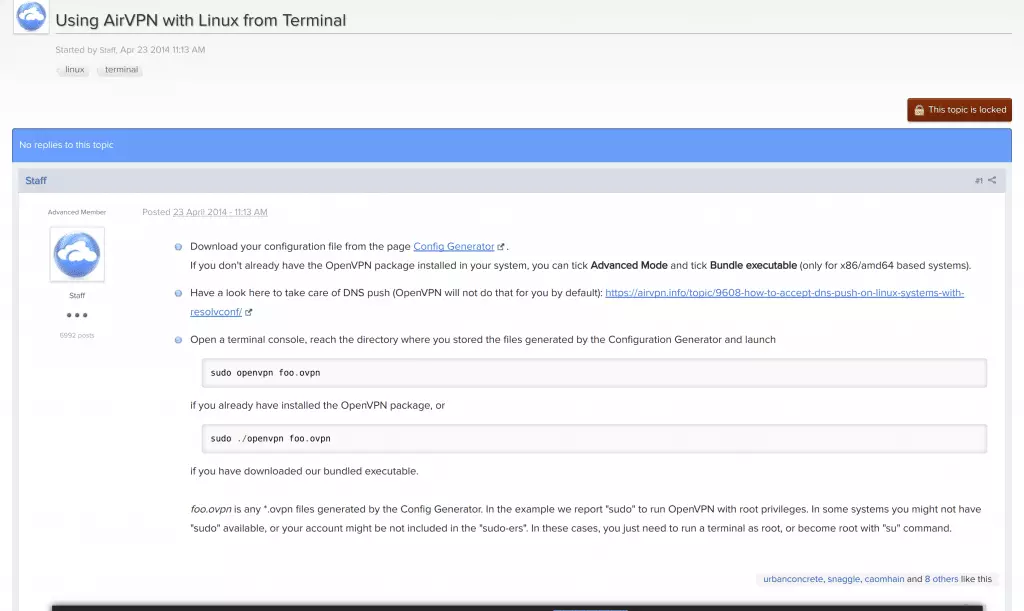
Task: Select the terminal tag
Action: [x=119, y=69]
